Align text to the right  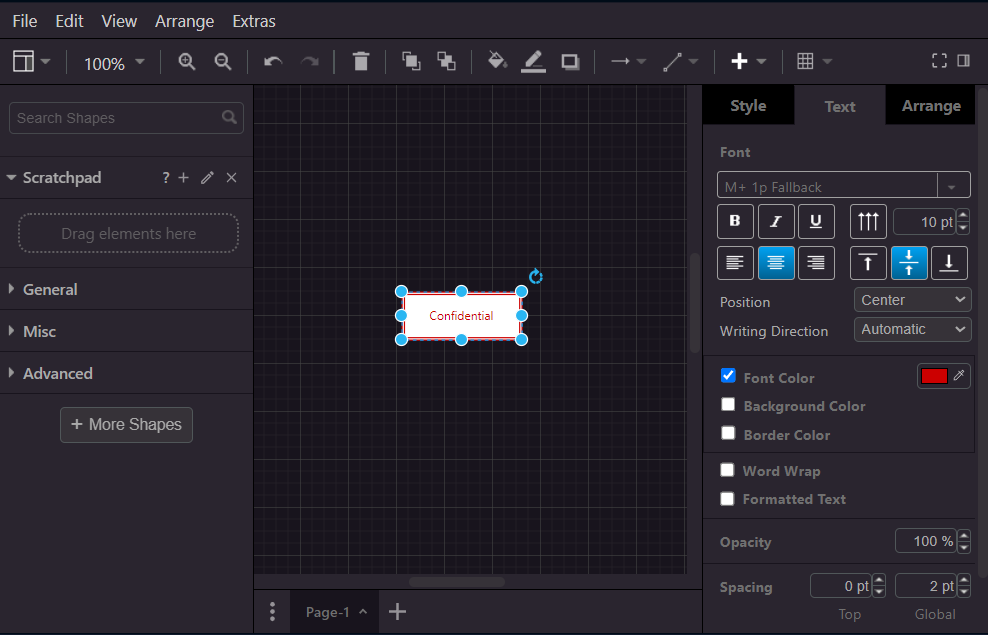click(x=816, y=263)
